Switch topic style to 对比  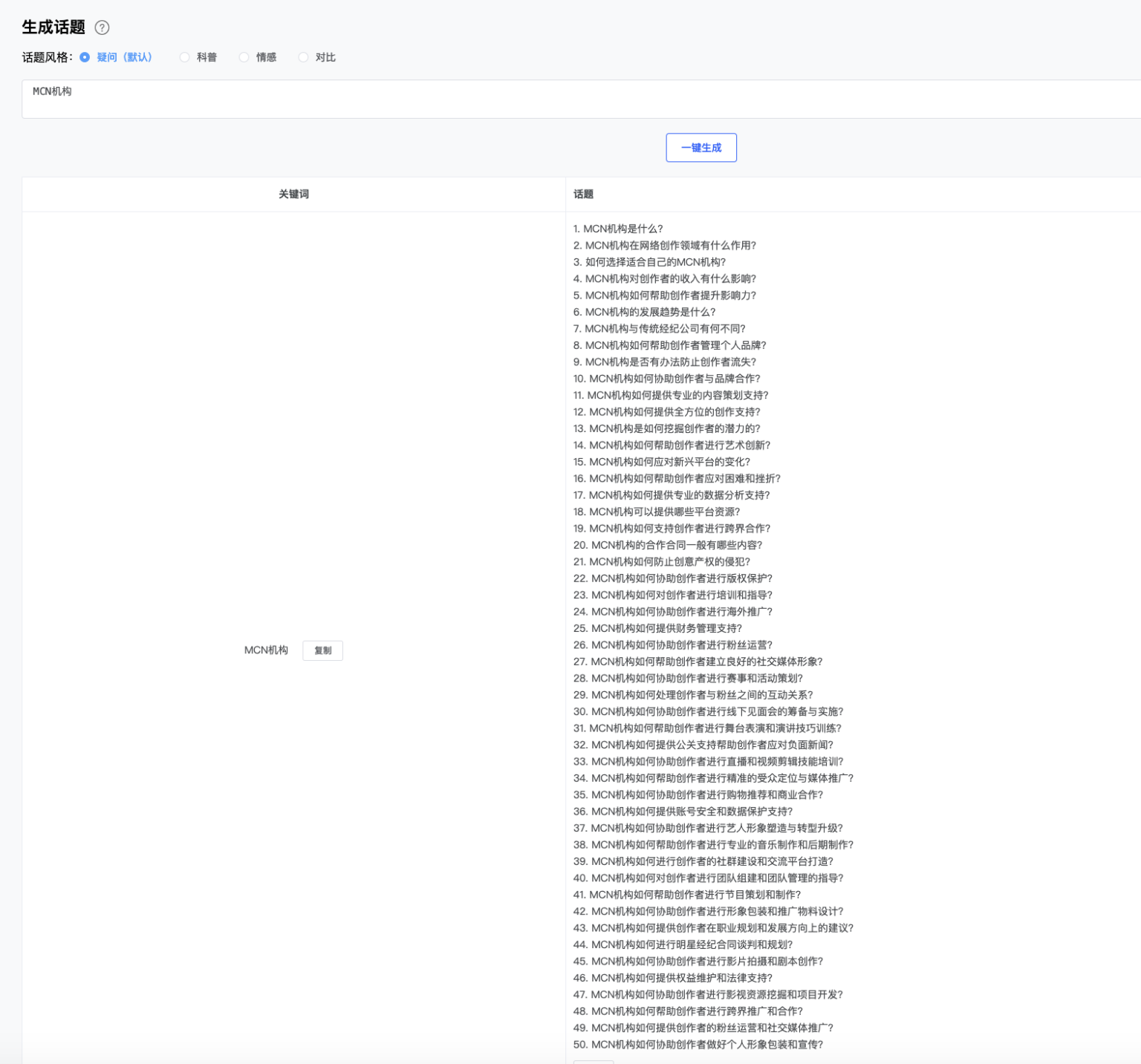[303, 57]
